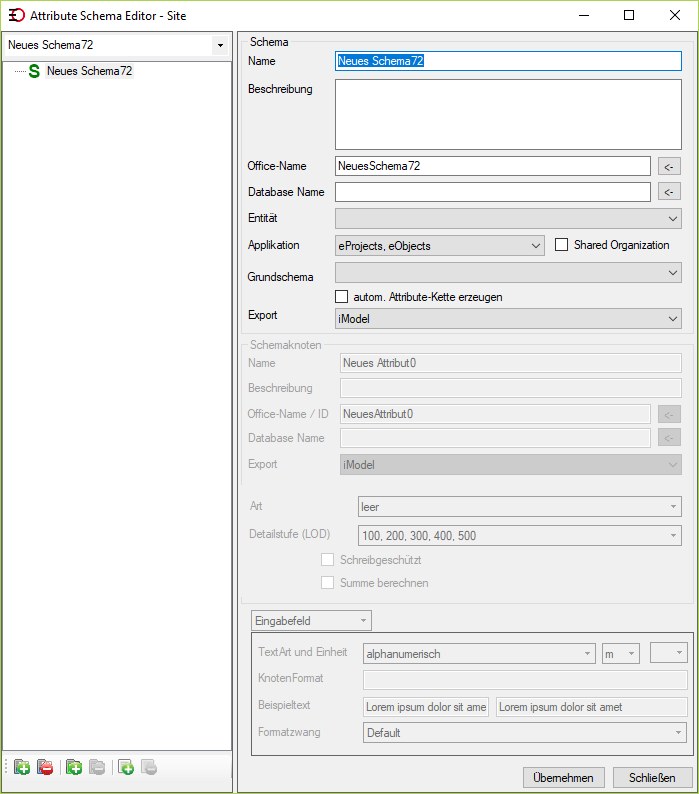Click the Schemaknoten Database Name field
699x794 pixels.
point(495,438)
